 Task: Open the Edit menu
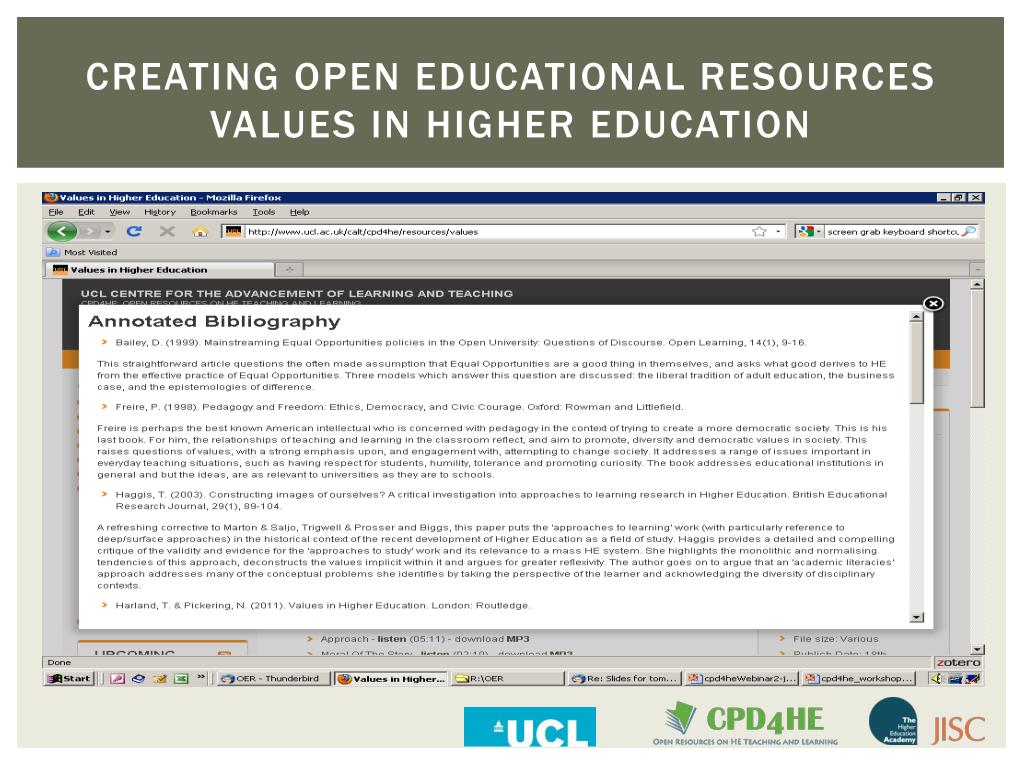pyautogui.click(x=86, y=212)
